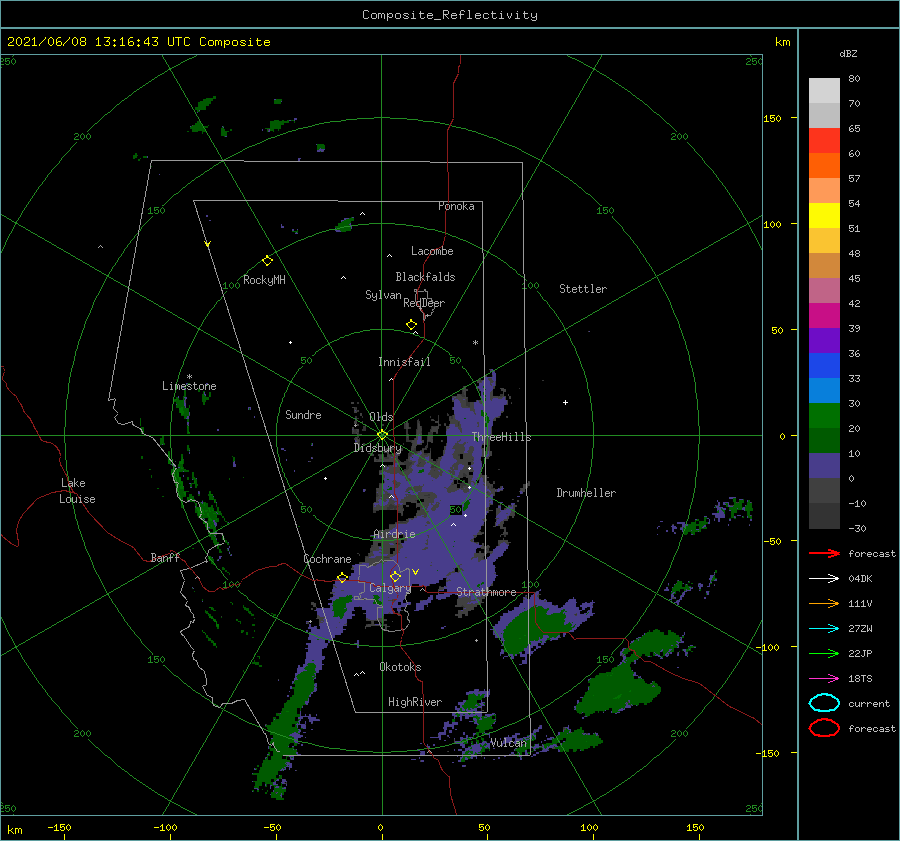900x841 pixels.
Task: Click the magenta 42-39 dBZ color swatch
Action: point(824,316)
